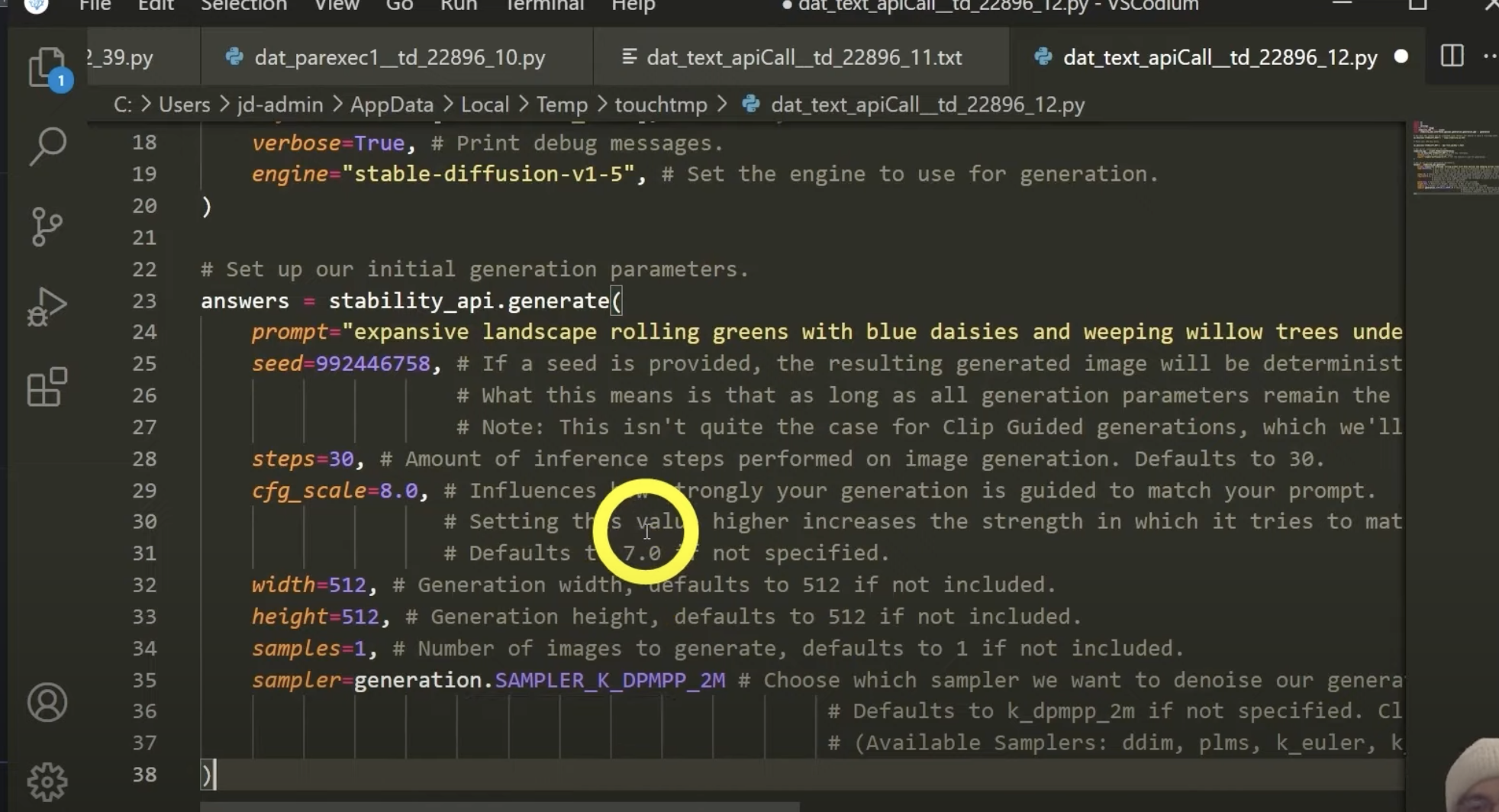The height and width of the screenshot is (812, 1499).
Task: Select dat_text_apiCall__td_22896_12.py tab
Action: tap(1220, 57)
